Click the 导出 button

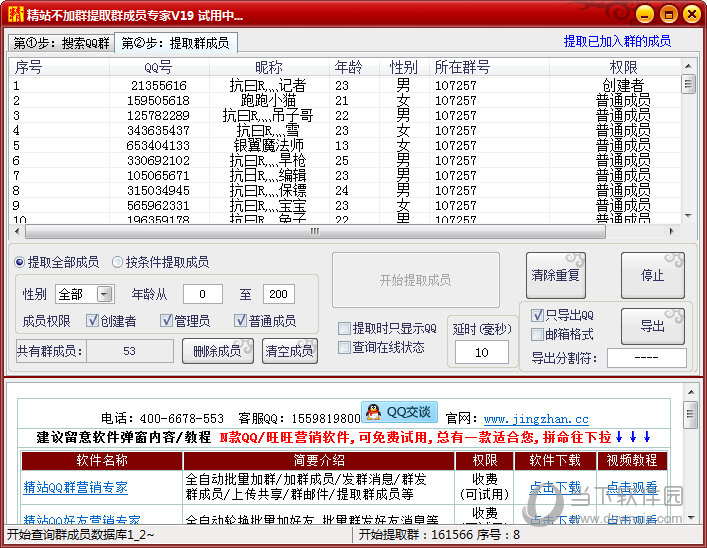point(652,326)
